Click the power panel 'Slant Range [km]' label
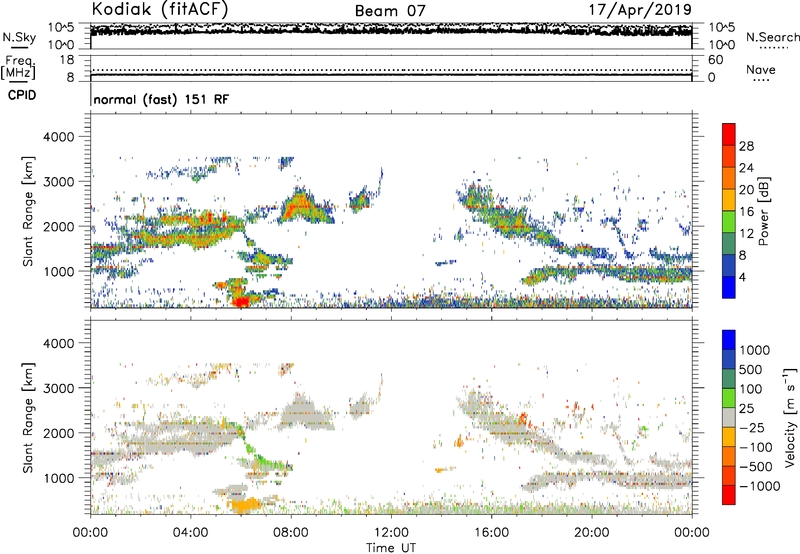Screen dimensions: 800x554 click(28, 211)
